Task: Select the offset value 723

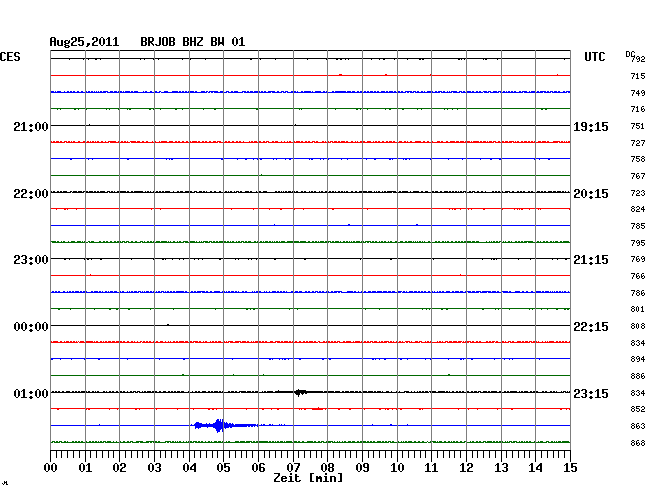Action: click(x=638, y=193)
